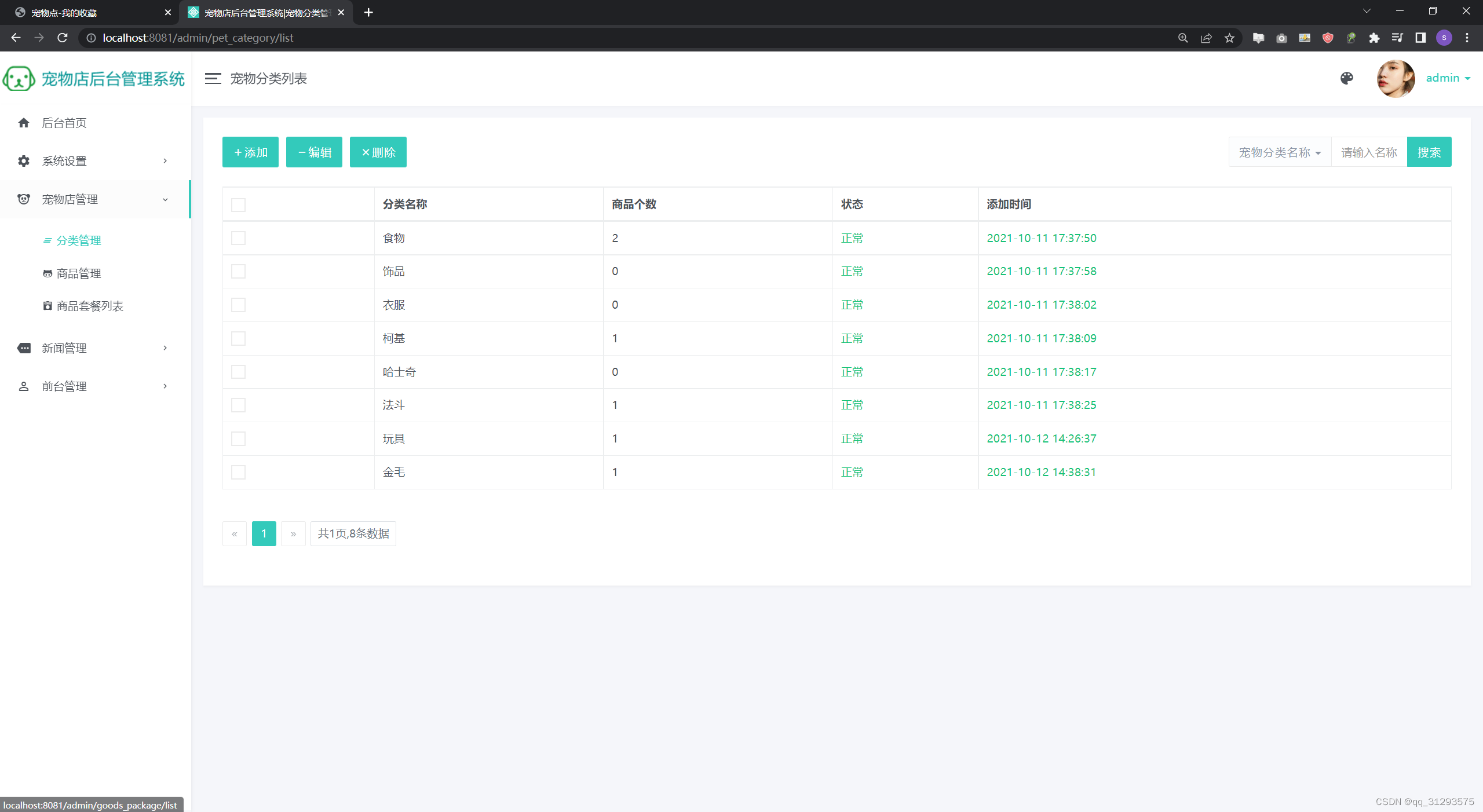Check the select-all checkbox in table header
Image resolution: width=1483 pixels, height=812 pixels.
click(x=238, y=205)
